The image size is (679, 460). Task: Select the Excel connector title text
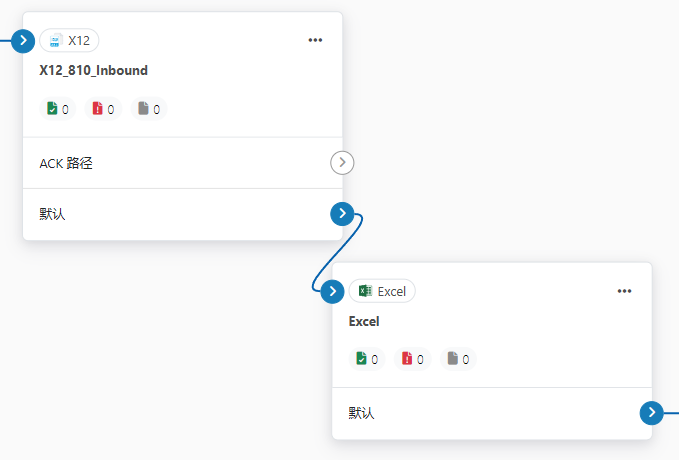pos(364,322)
